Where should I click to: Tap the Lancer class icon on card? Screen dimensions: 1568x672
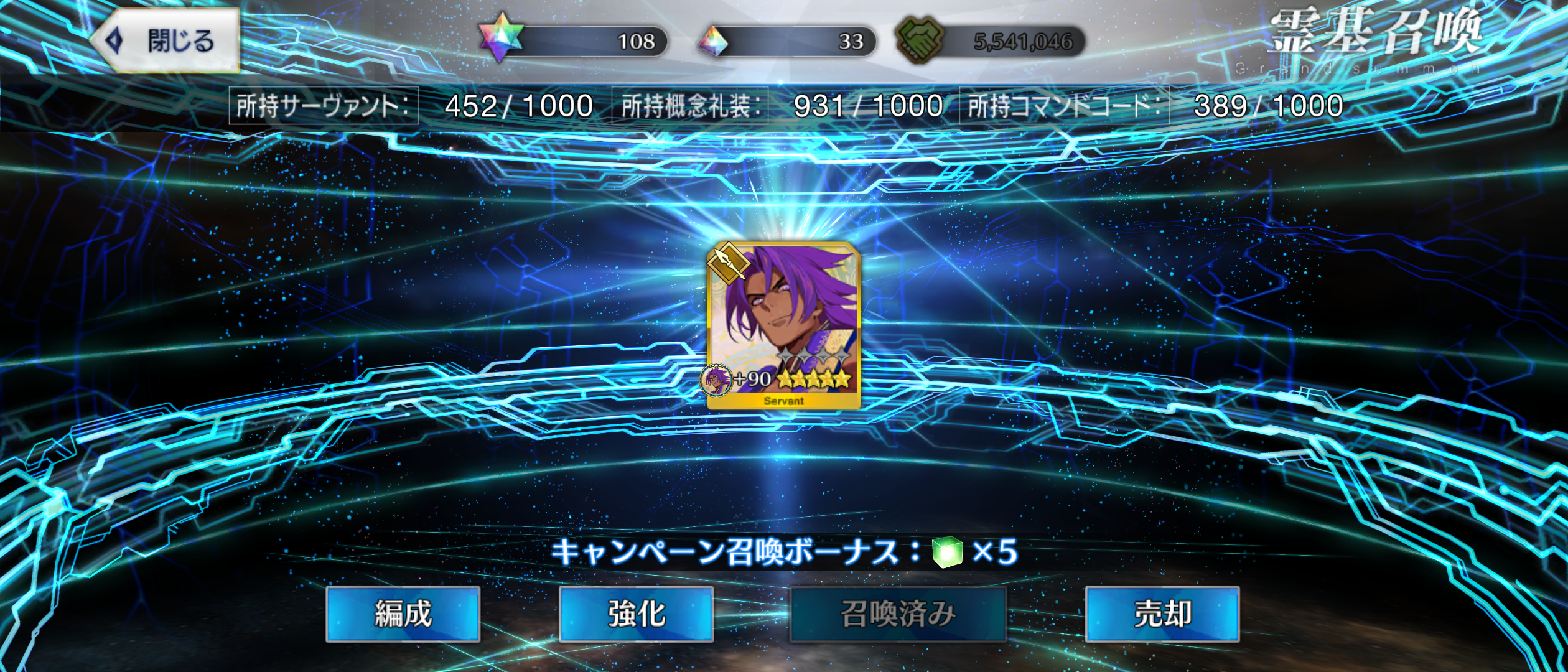pyautogui.click(x=728, y=263)
